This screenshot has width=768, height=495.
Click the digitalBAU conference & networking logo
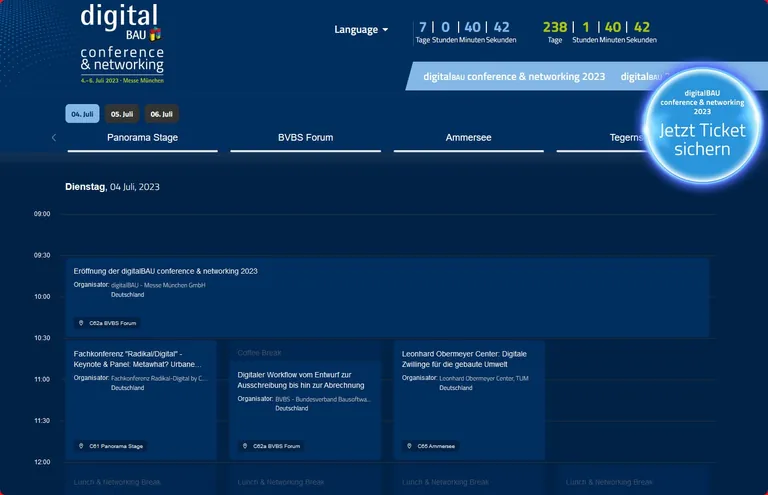pos(121,42)
